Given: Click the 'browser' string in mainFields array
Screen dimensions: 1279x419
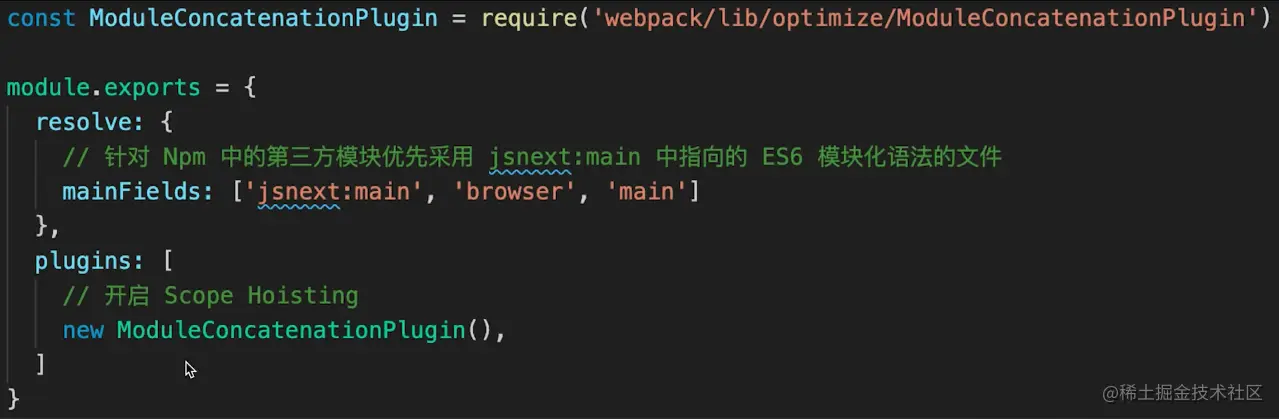Looking at the screenshot, I should pos(515,192).
